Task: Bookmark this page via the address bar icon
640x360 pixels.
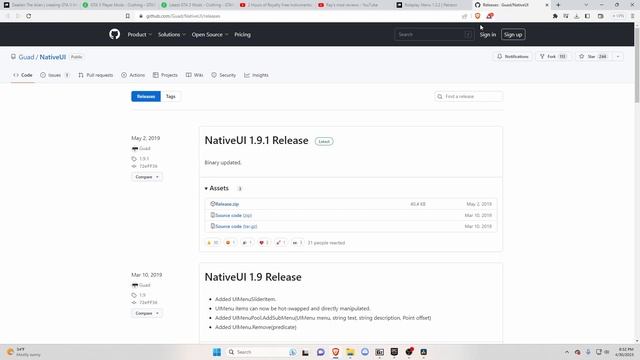Action: tap(128, 16)
